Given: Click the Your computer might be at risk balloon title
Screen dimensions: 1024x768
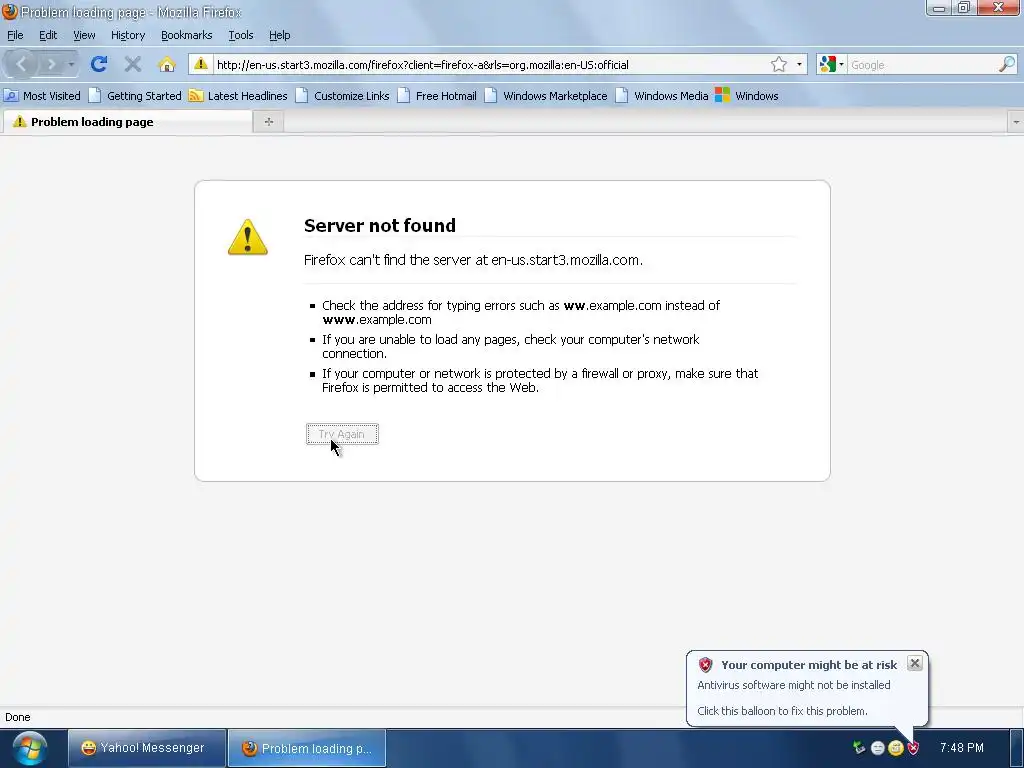Looking at the screenshot, I should [x=808, y=665].
